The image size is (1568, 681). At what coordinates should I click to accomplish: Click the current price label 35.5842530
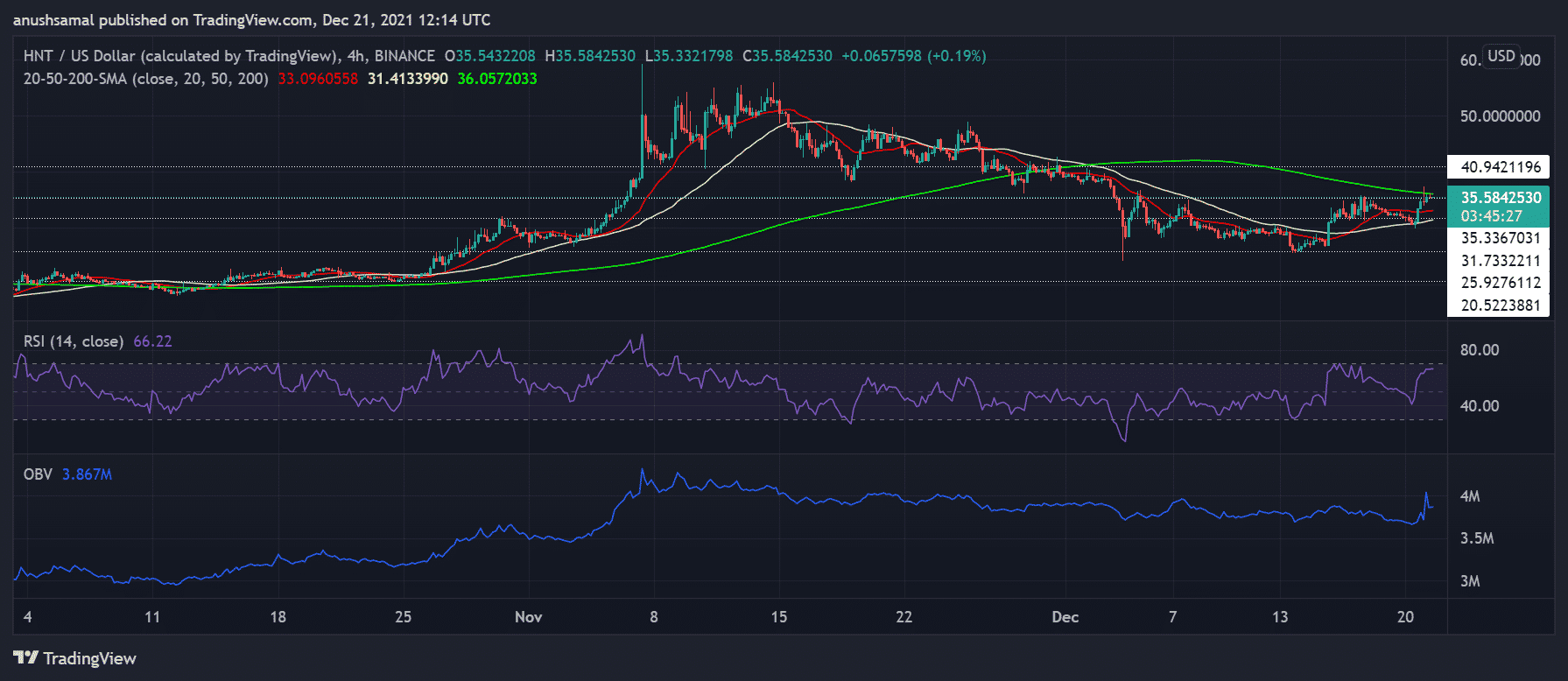[x=1500, y=198]
